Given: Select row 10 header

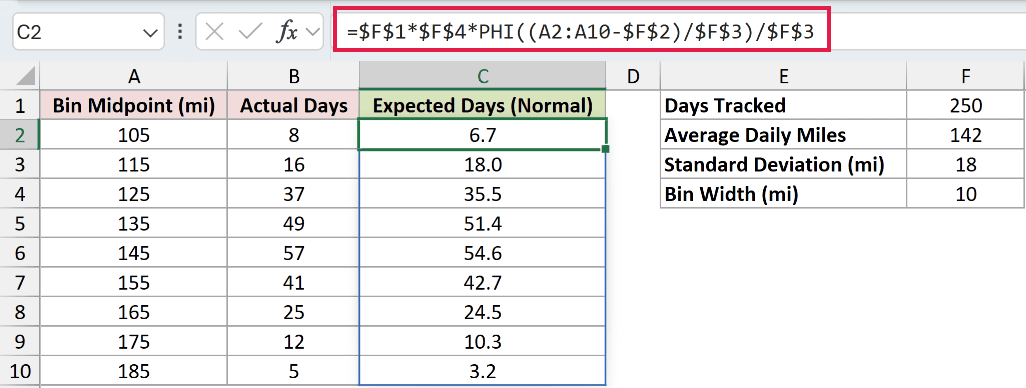Looking at the screenshot, I should click(x=20, y=371).
